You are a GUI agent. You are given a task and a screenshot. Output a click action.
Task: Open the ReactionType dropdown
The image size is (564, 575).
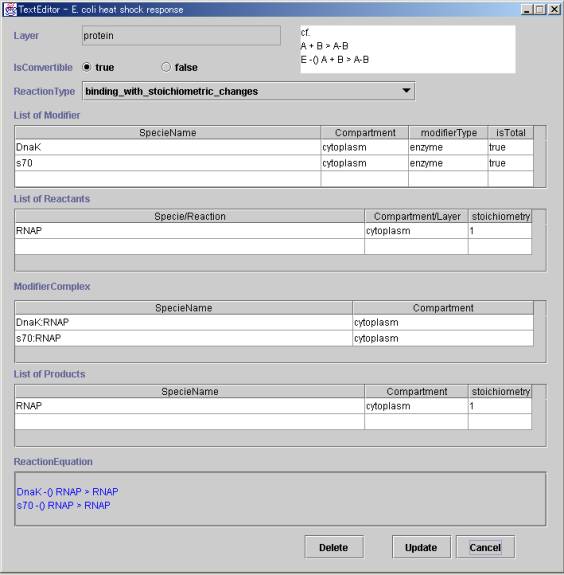[x=249, y=91]
